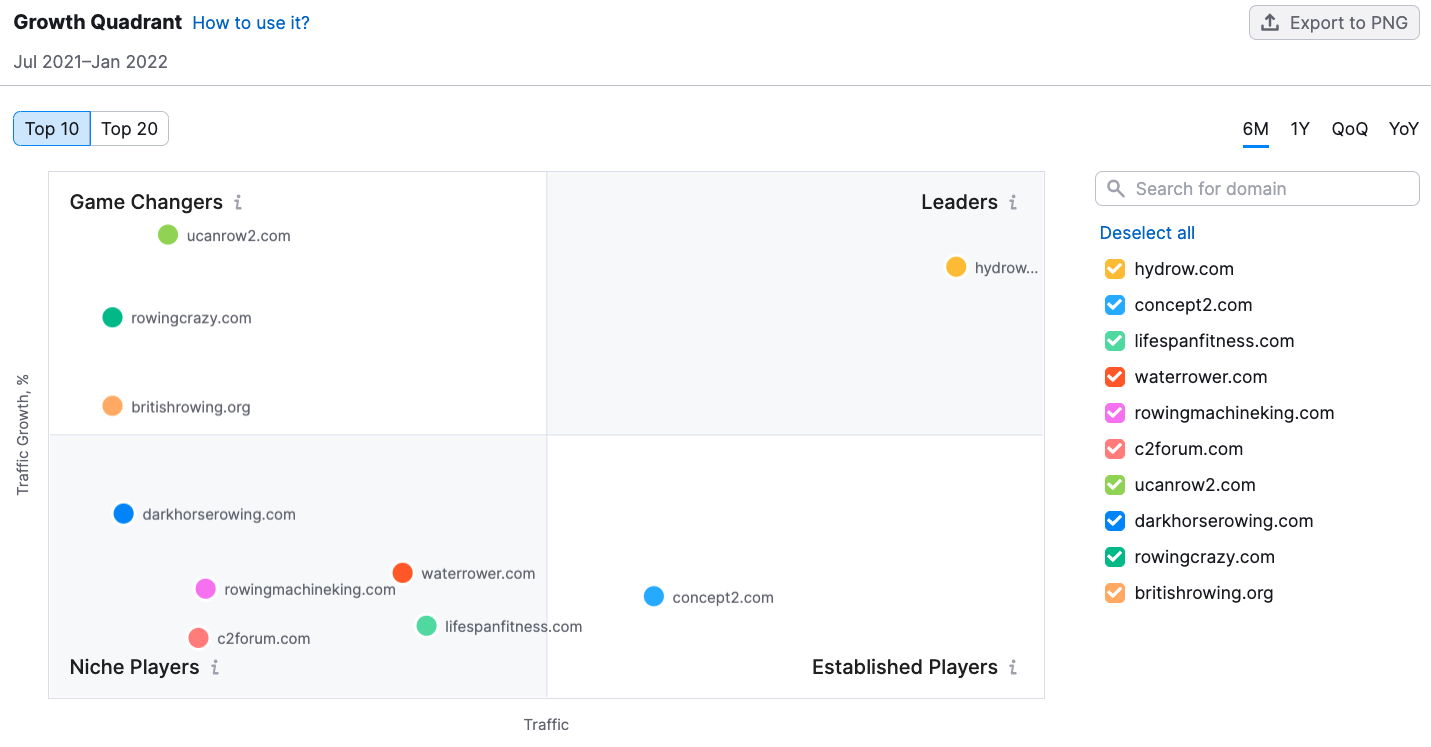Click the Jul 2021–Jan 2022 date range text
This screenshot has height=747, width=1431.
[91, 62]
